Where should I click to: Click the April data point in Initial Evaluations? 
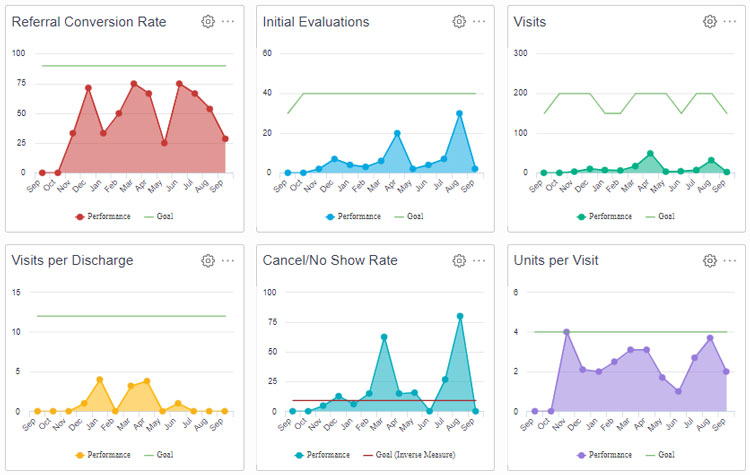(397, 133)
